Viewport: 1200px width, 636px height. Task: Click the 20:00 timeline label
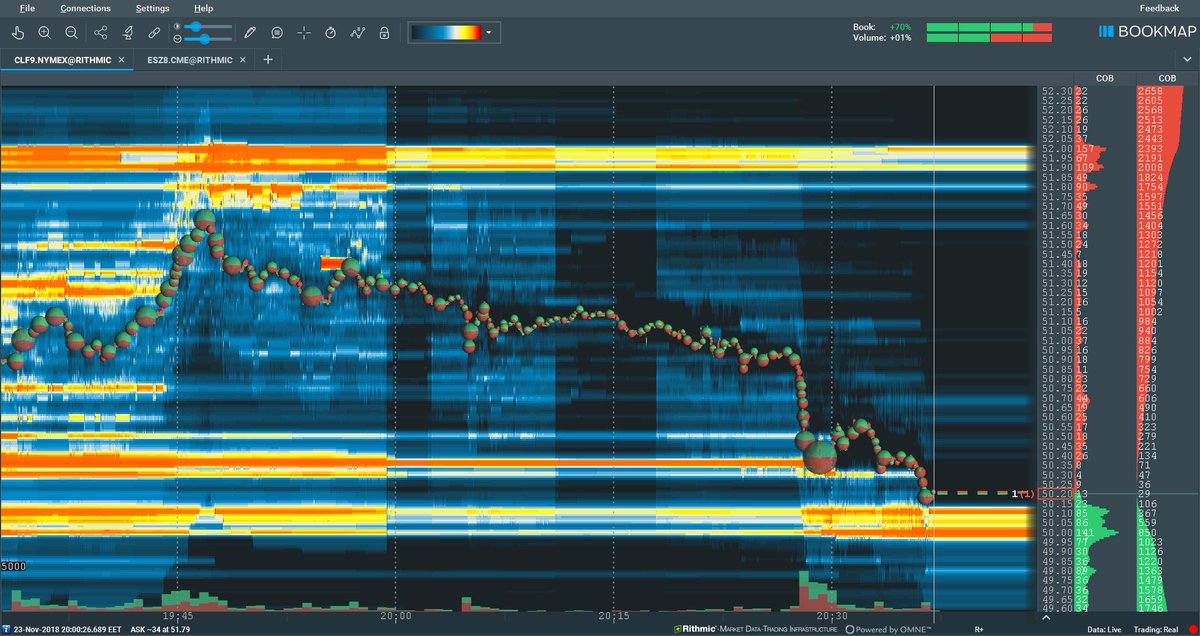[395, 616]
